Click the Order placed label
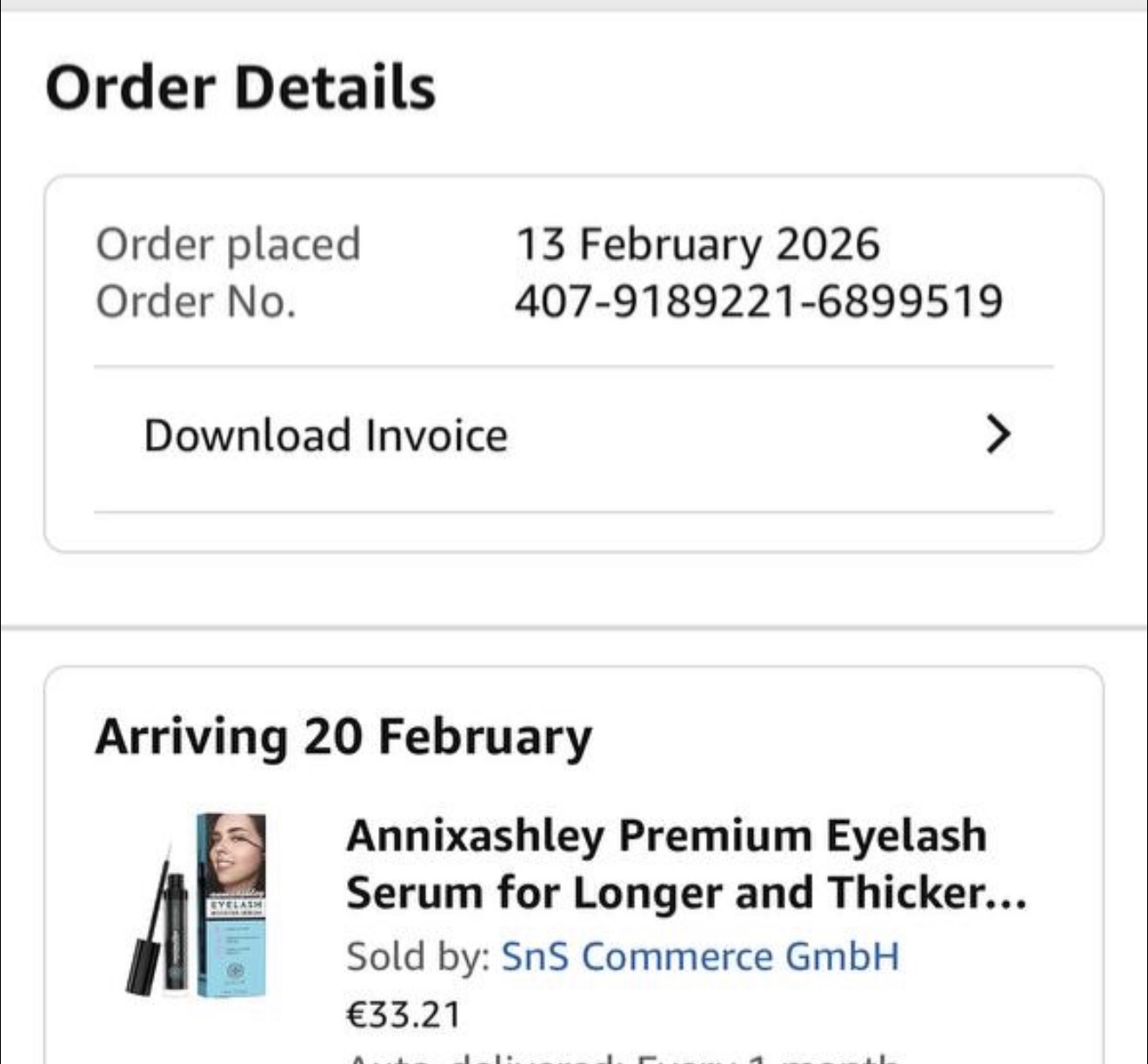The image size is (1148, 1064). pos(228,244)
